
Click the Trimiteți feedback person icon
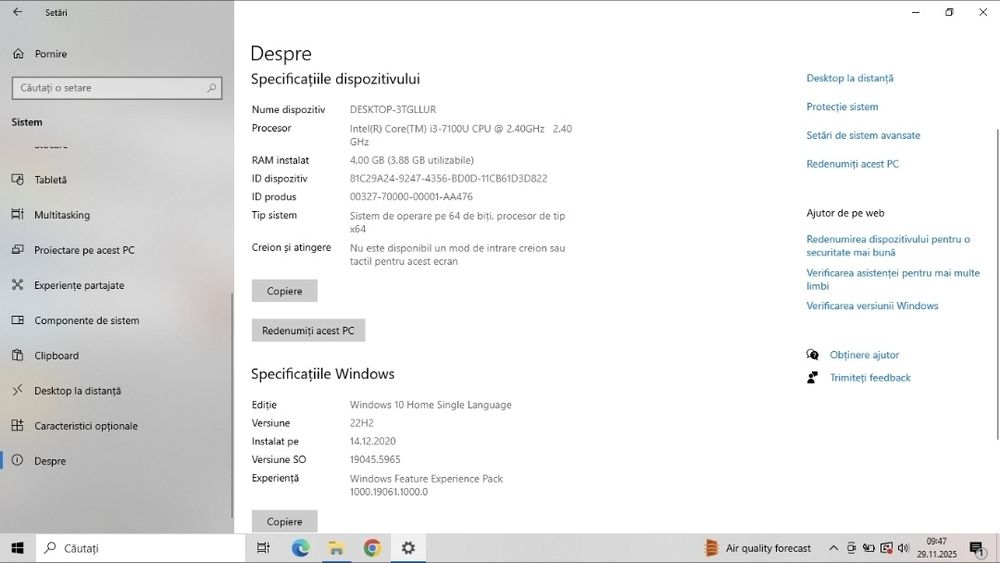pos(812,377)
